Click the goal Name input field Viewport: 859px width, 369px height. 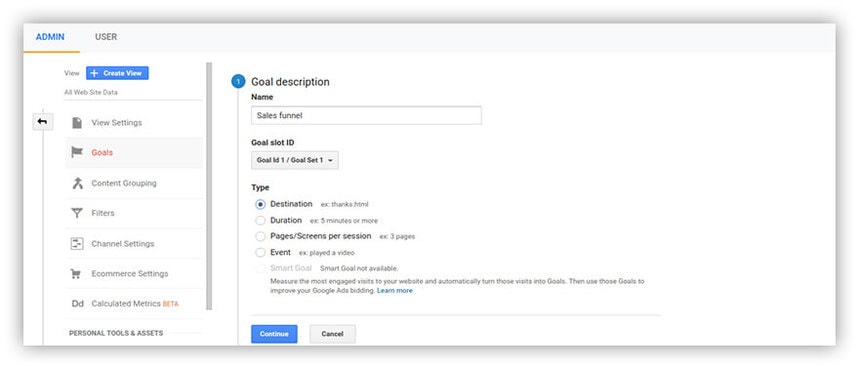[x=366, y=116]
